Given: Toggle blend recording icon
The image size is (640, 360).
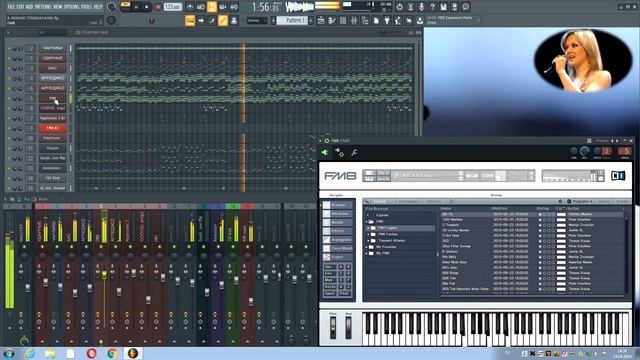Looking at the screenshot, I should coord(223,7).
